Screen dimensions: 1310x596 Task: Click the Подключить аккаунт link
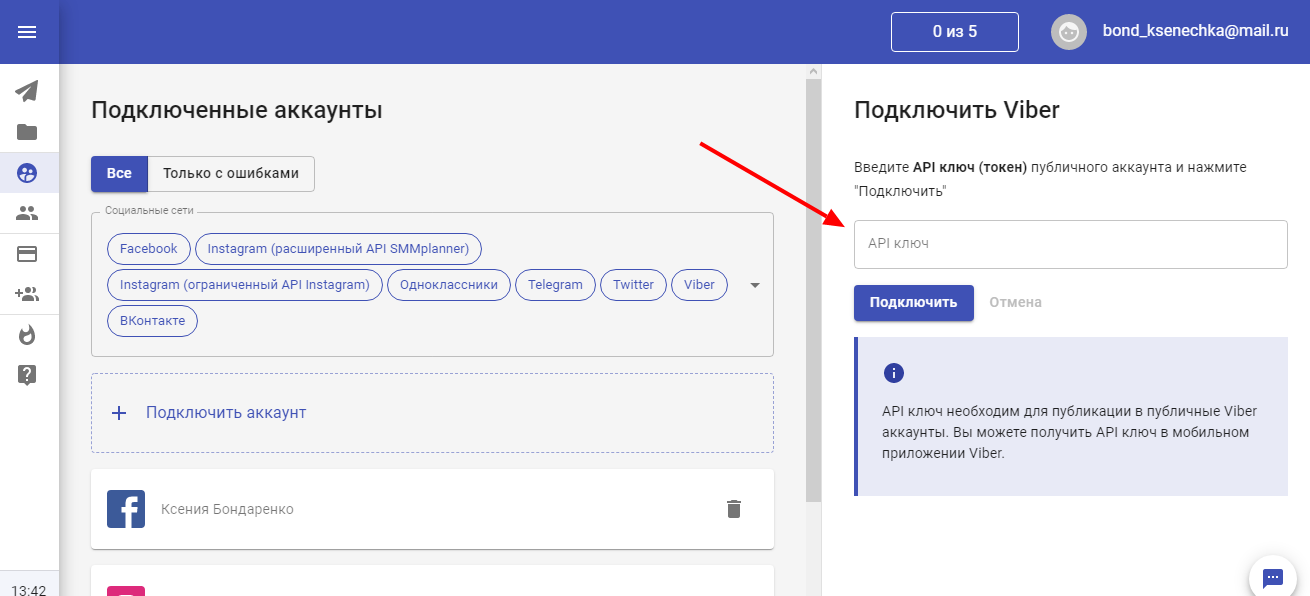(226, 413)
